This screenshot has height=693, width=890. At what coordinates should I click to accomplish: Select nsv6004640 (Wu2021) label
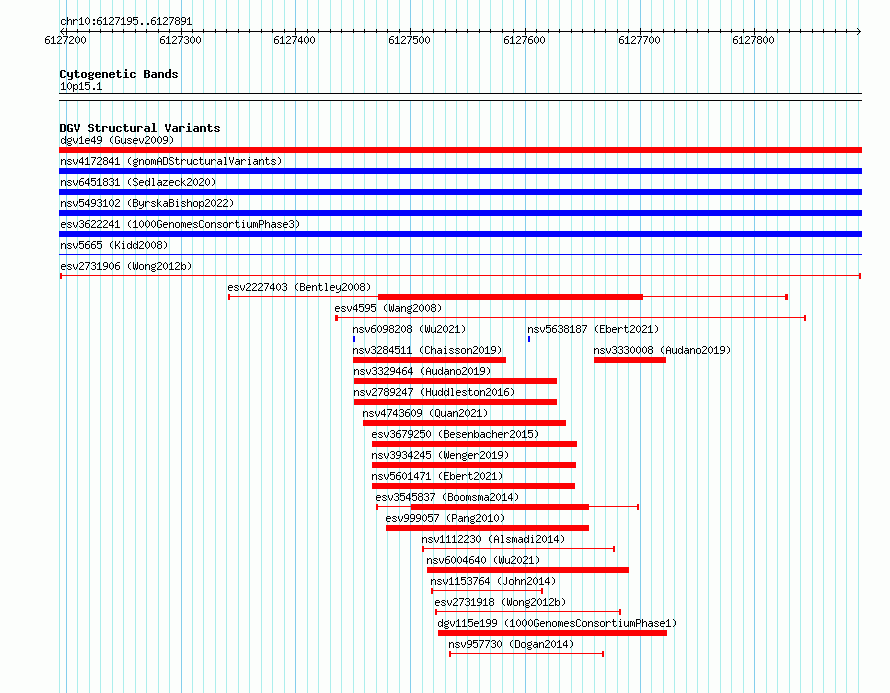483,560
